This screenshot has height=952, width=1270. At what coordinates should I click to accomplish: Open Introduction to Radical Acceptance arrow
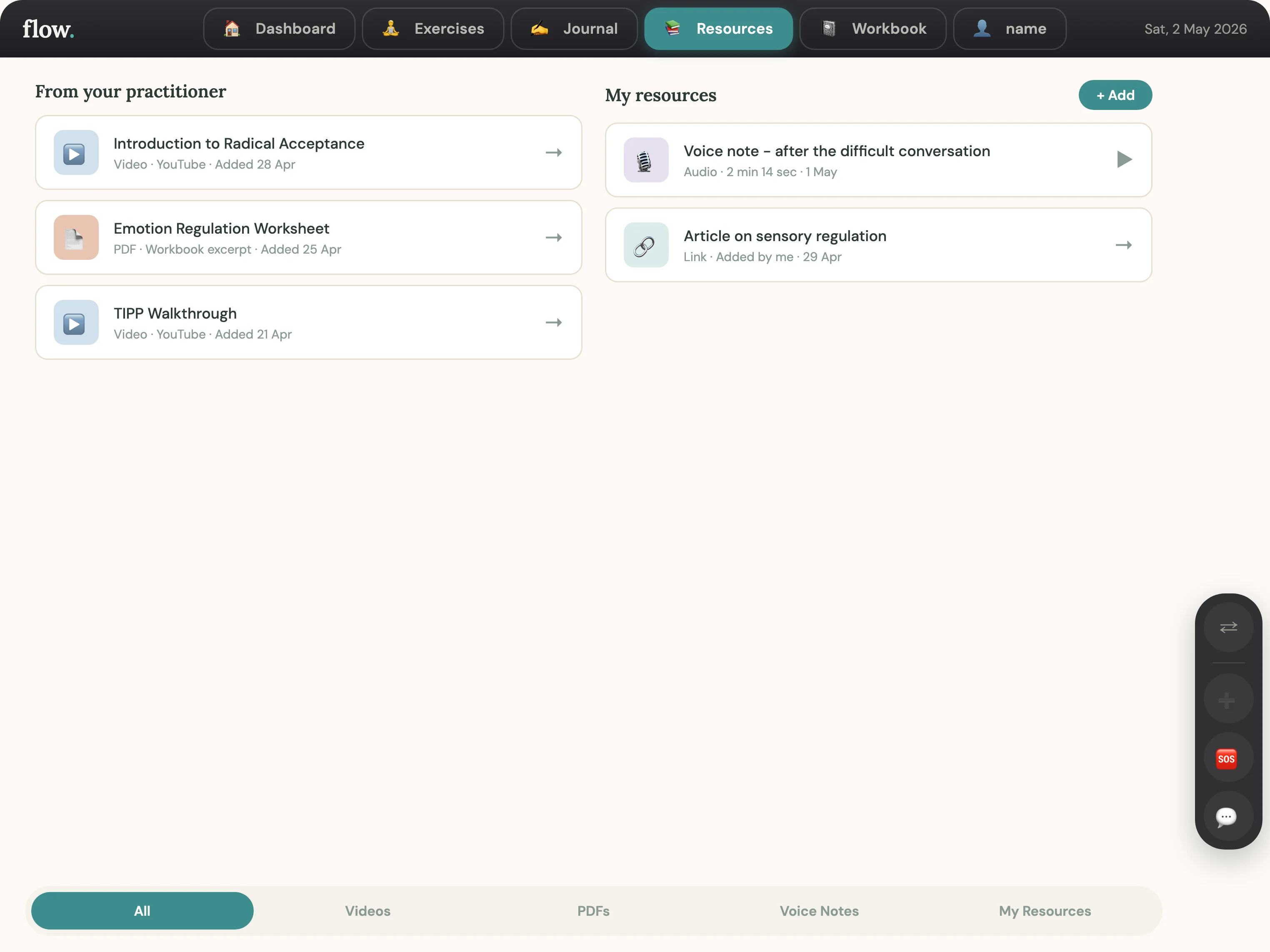click(553, 153)
